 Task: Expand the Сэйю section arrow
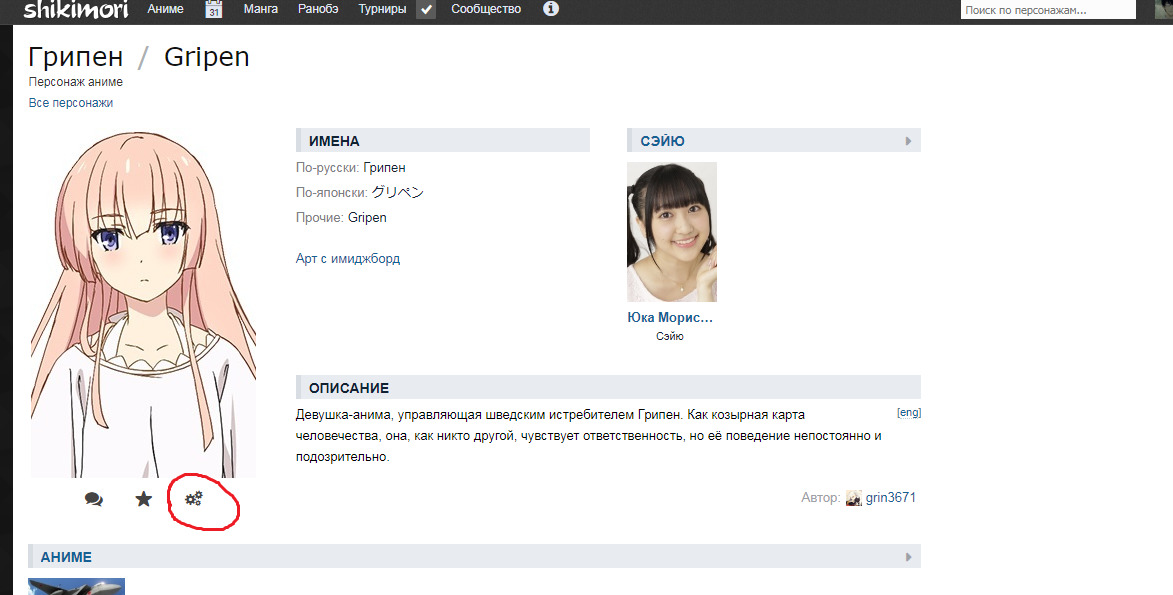tap(908, 141)
